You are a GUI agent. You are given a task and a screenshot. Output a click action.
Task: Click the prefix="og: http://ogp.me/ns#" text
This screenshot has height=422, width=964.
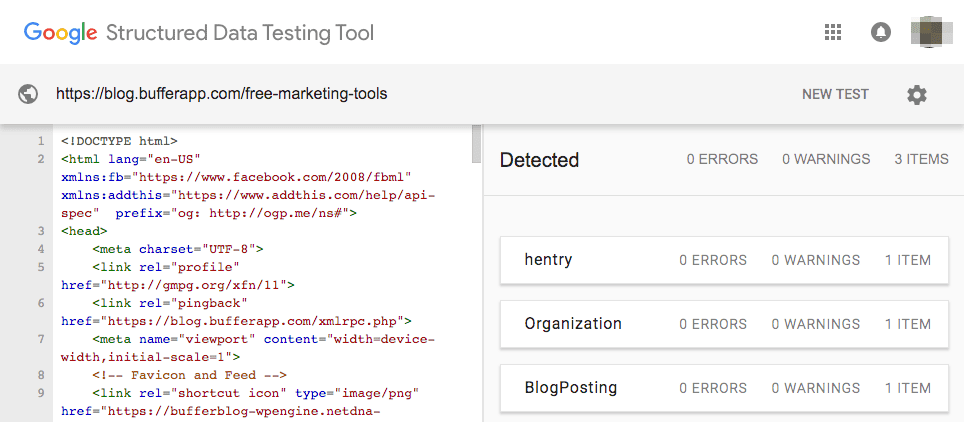click(232, 213)
